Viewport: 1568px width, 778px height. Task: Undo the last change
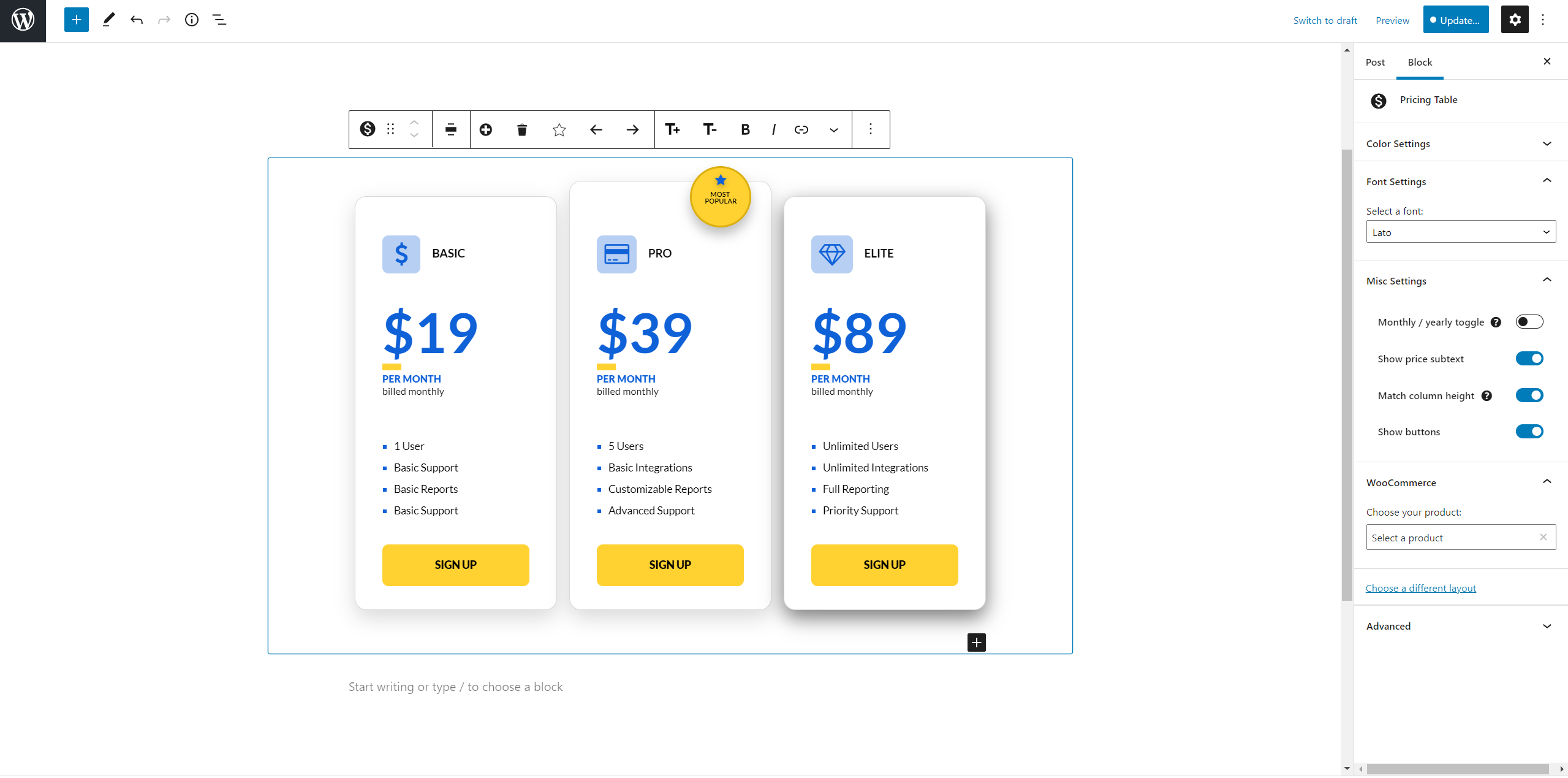click(136, 20)
